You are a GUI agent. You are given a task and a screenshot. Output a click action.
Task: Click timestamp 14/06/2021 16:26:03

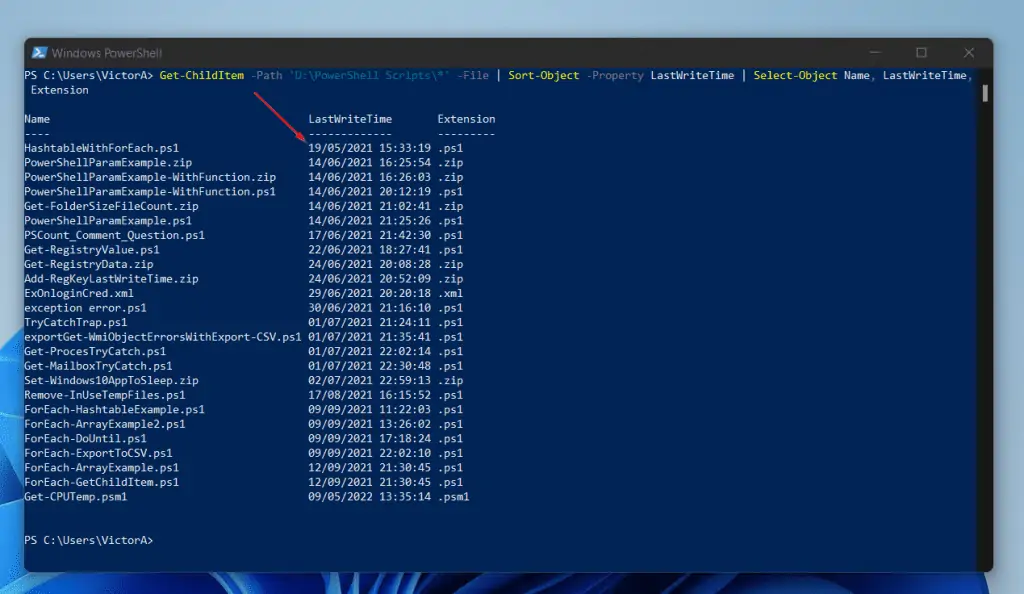(x=370, y=177)
